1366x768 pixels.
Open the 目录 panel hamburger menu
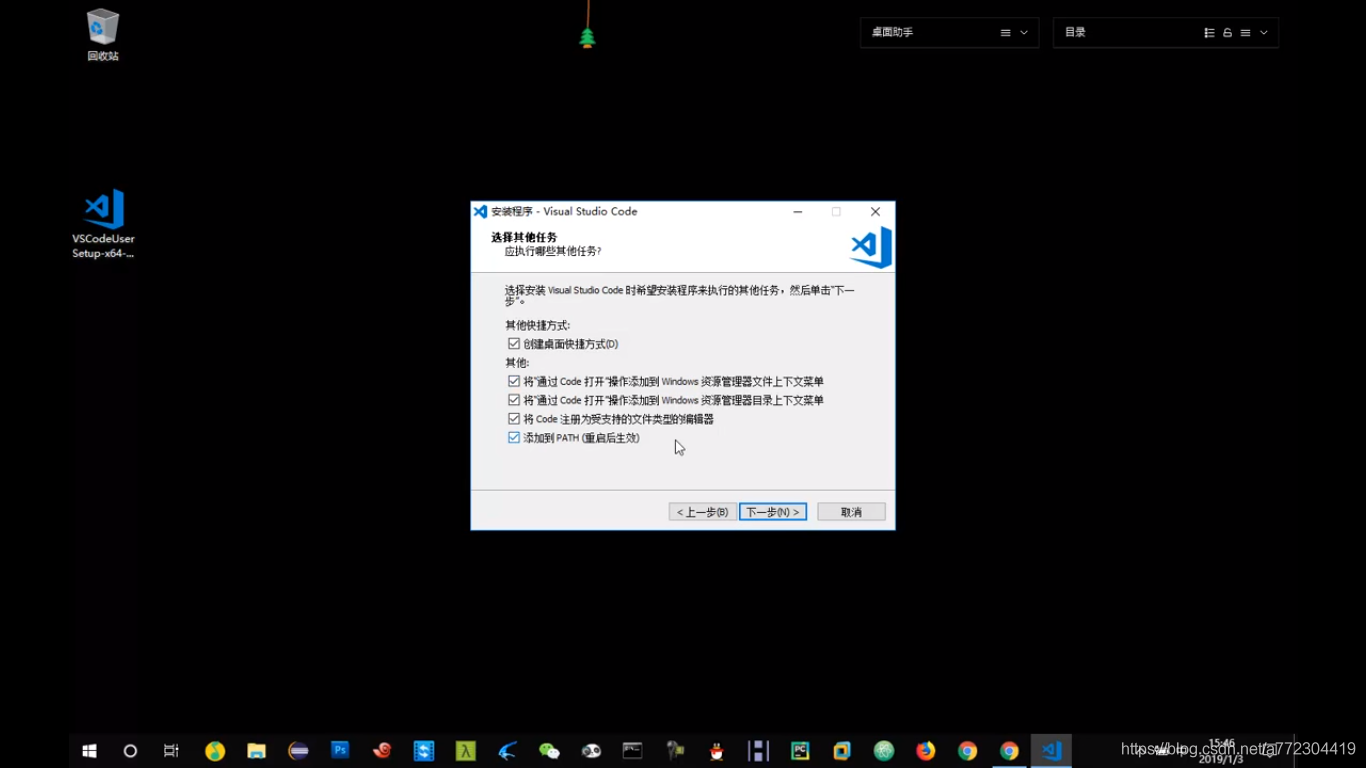click(x=1245, y=33)
